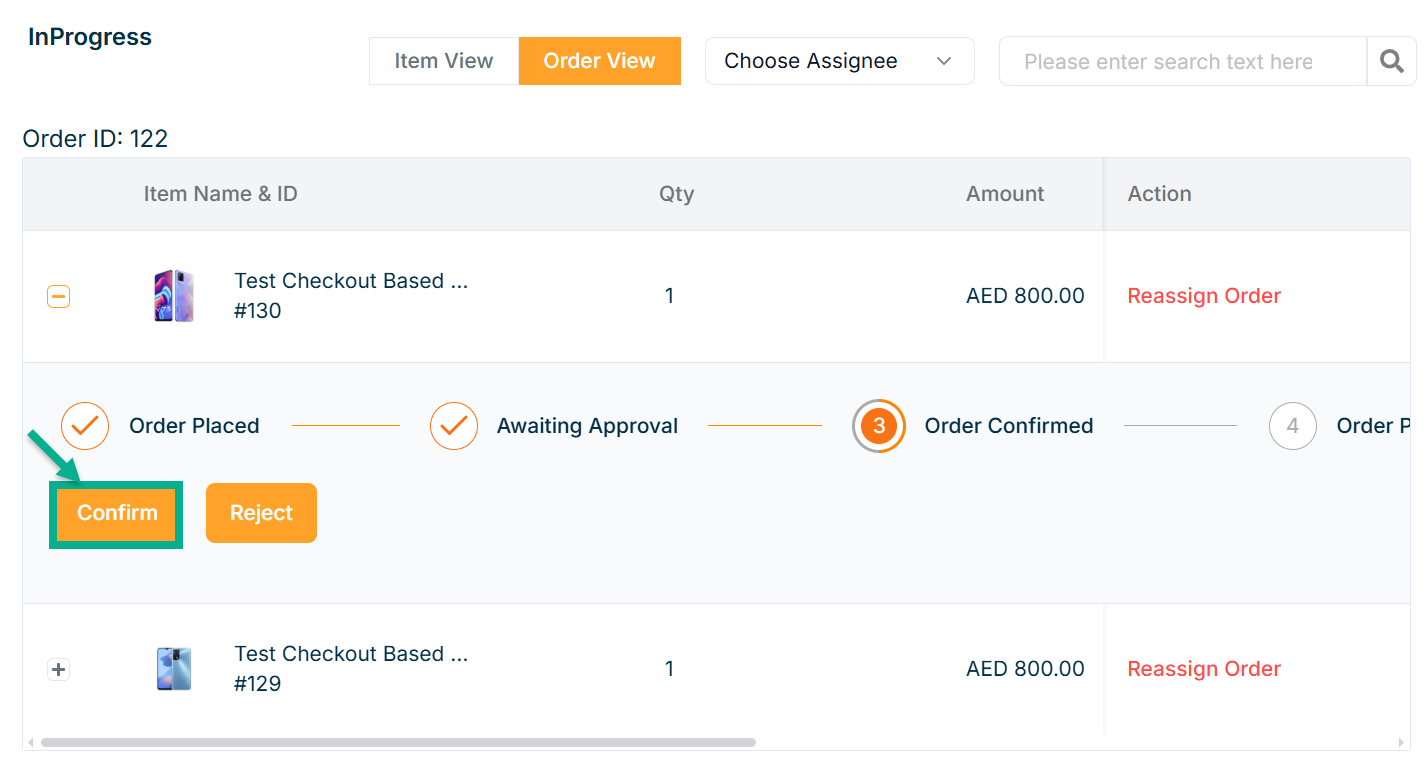
Task: Click Reassign Order for item #129
Action: (x=1204, y=669)
